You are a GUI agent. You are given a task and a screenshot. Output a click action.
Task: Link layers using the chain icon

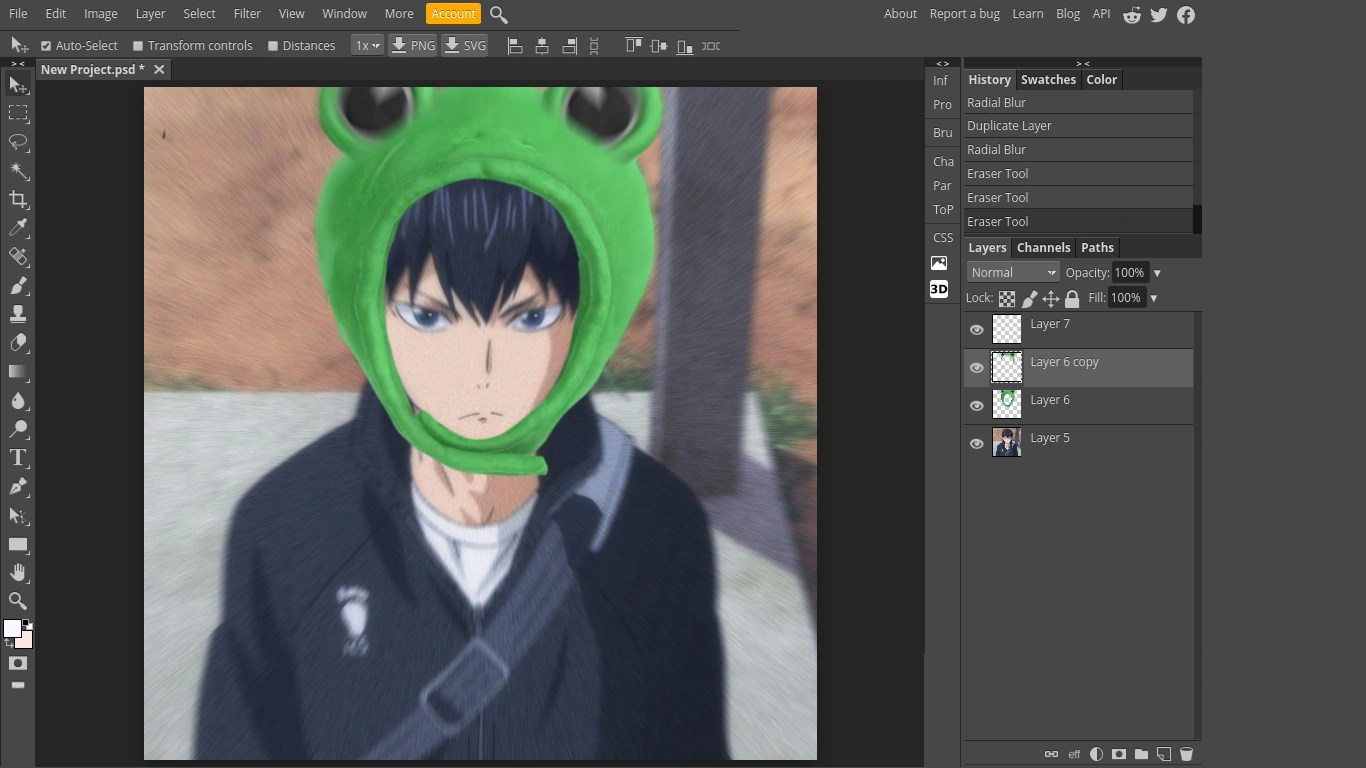(x=1051, y=754)
